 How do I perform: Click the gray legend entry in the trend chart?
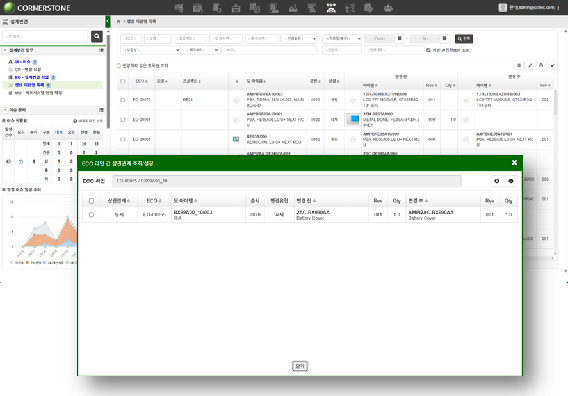(17, 263)
